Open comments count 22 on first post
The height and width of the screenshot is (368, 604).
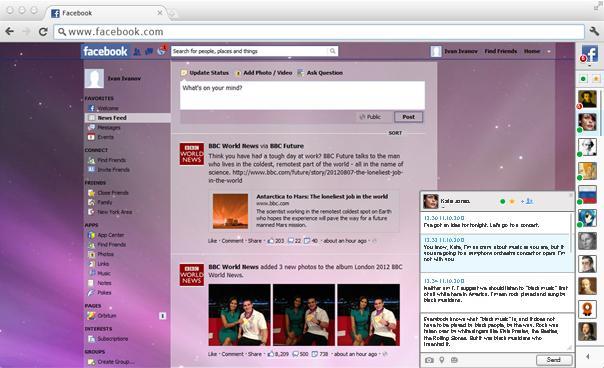click(x=294, y=241)
